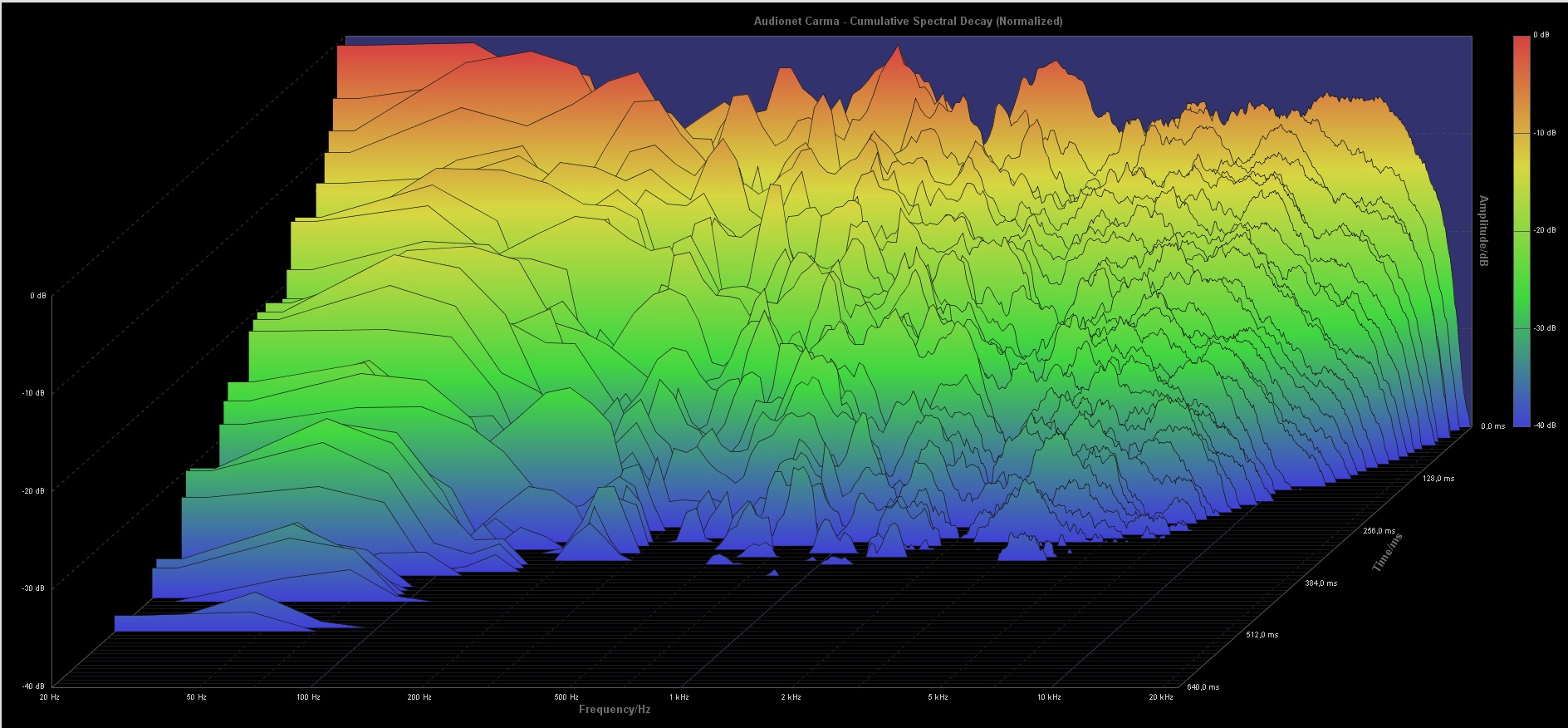This screenshot has width=1568, height=728.
Task: Click the chart title Cumulative Spectral Decay
Action: [908, 21]
